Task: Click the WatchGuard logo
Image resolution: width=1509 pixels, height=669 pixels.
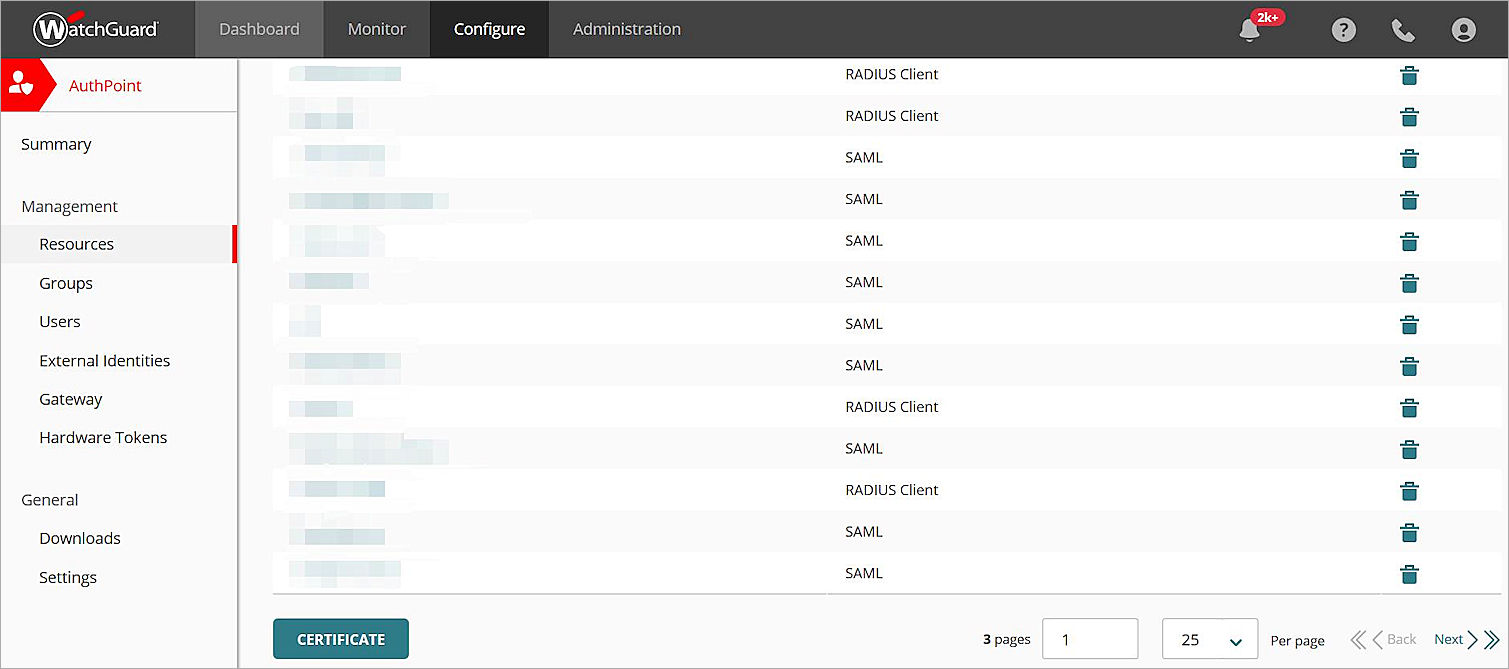Action: pyautogui.click(x=96, y=29)
